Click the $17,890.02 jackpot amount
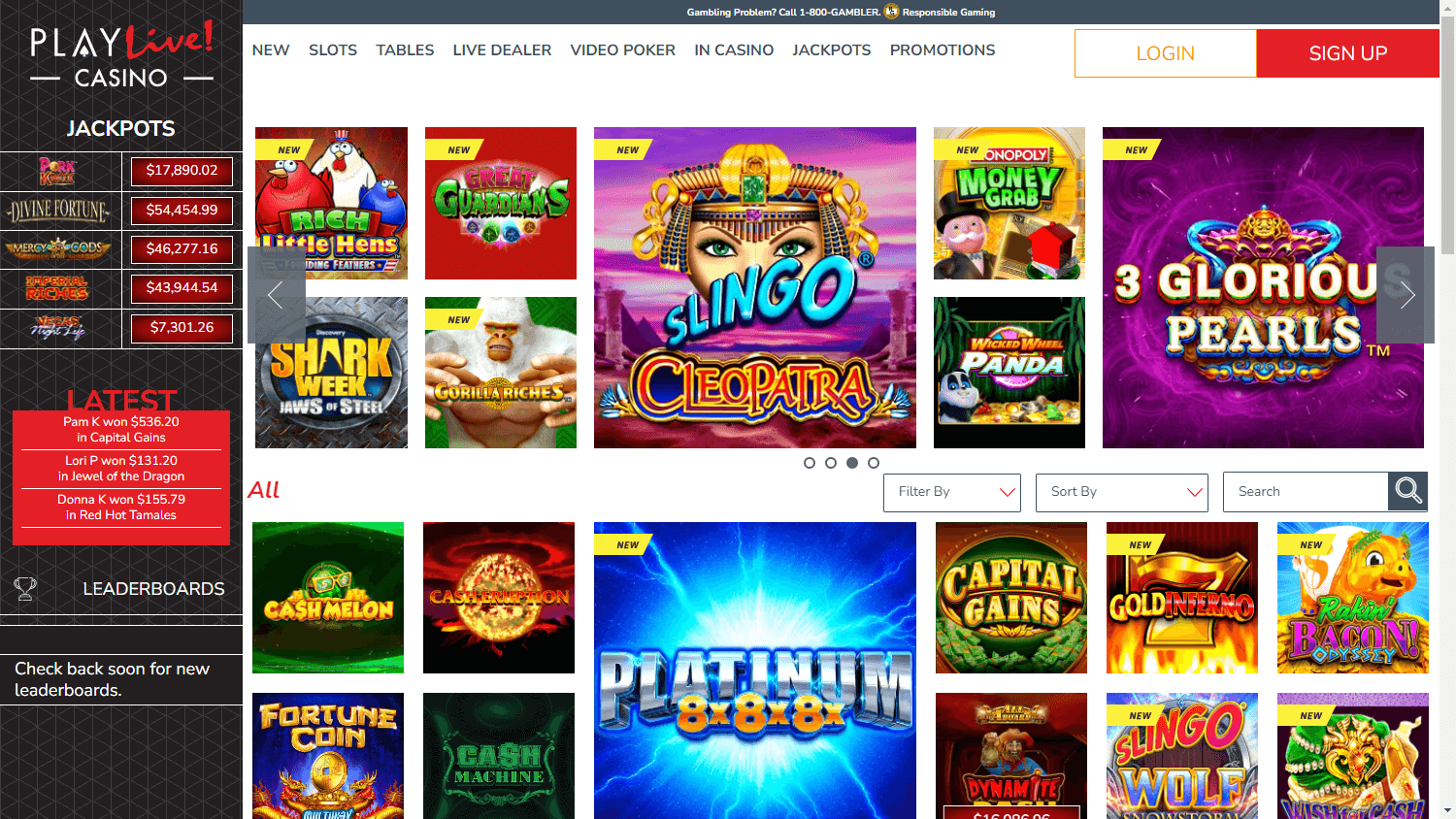 tap(182, 171)
